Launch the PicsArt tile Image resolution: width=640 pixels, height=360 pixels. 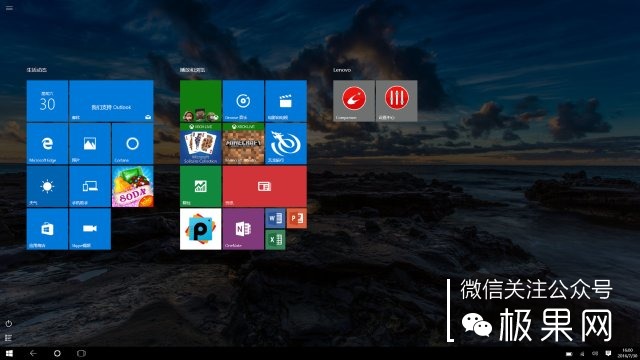200,229
